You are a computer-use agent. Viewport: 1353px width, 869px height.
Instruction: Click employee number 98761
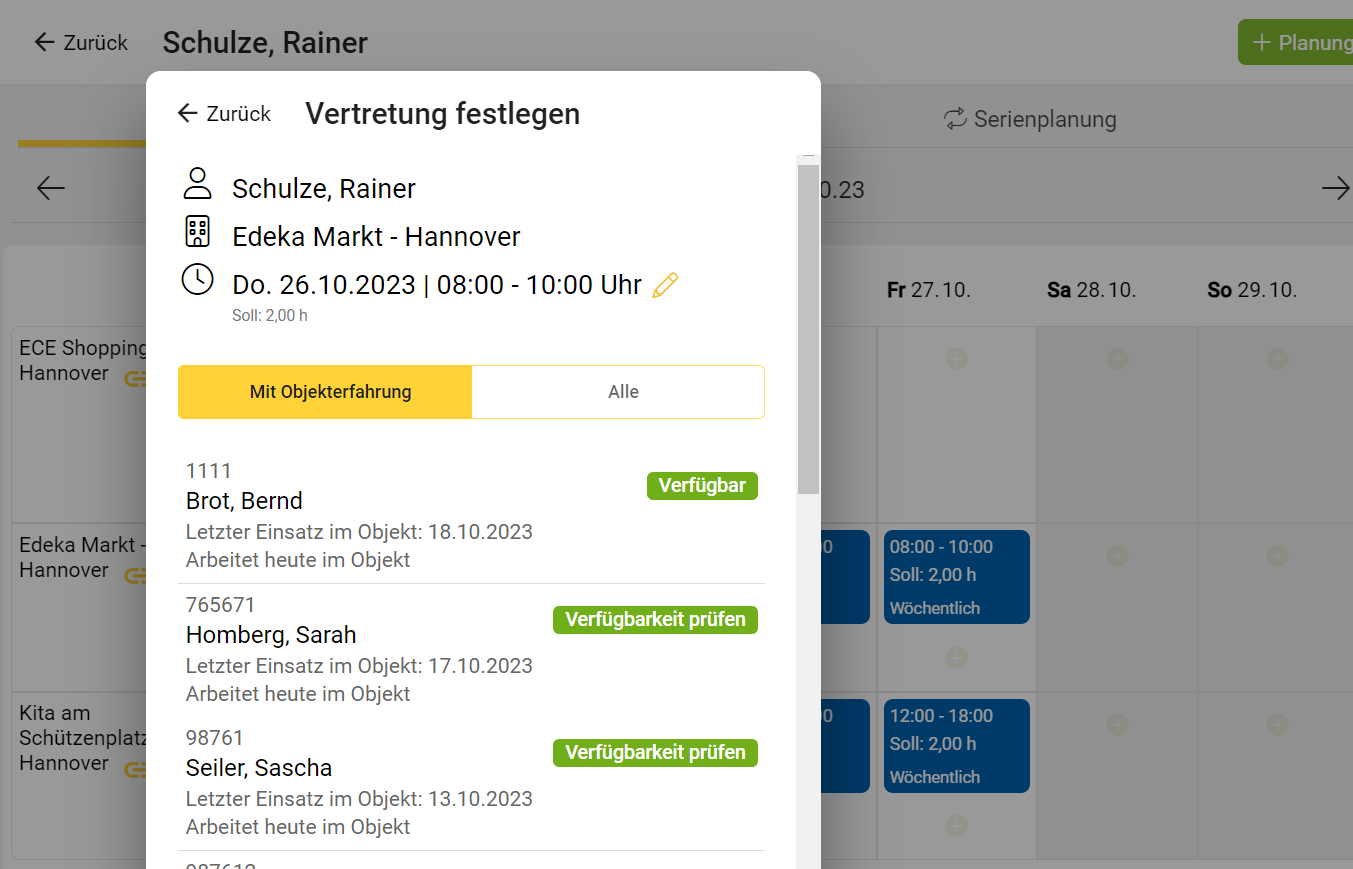click(x=215, y=738)
